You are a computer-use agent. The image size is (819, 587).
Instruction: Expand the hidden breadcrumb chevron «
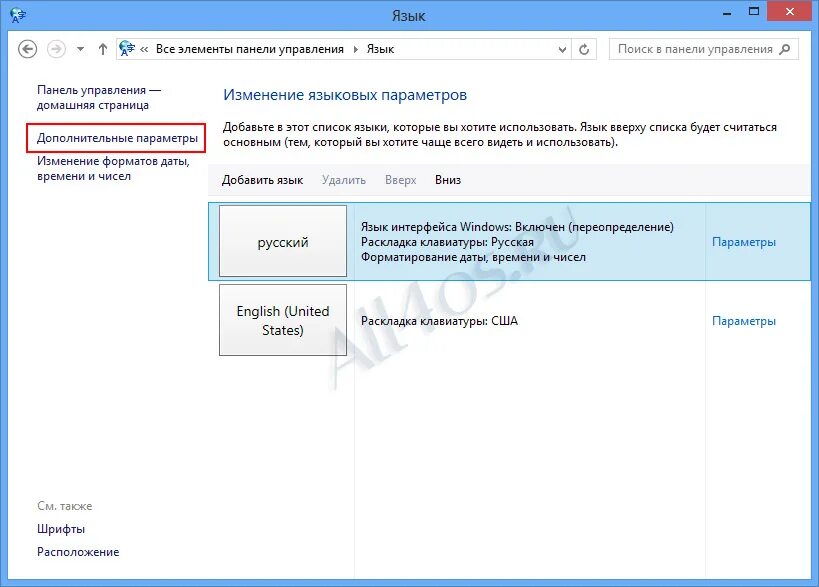click(144, 50)
